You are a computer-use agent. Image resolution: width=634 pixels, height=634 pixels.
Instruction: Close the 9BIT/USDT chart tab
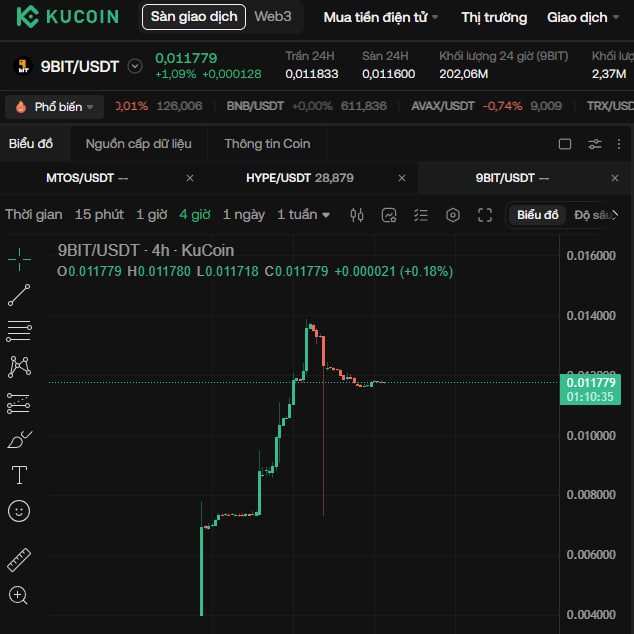click(x=615, y=178)
